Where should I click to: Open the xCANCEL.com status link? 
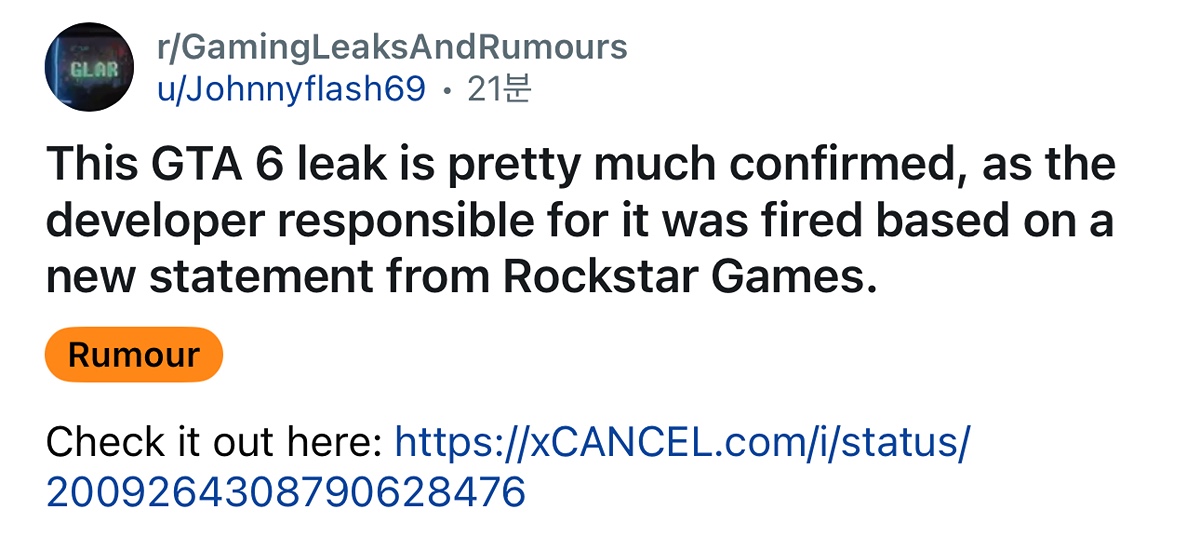682,441
